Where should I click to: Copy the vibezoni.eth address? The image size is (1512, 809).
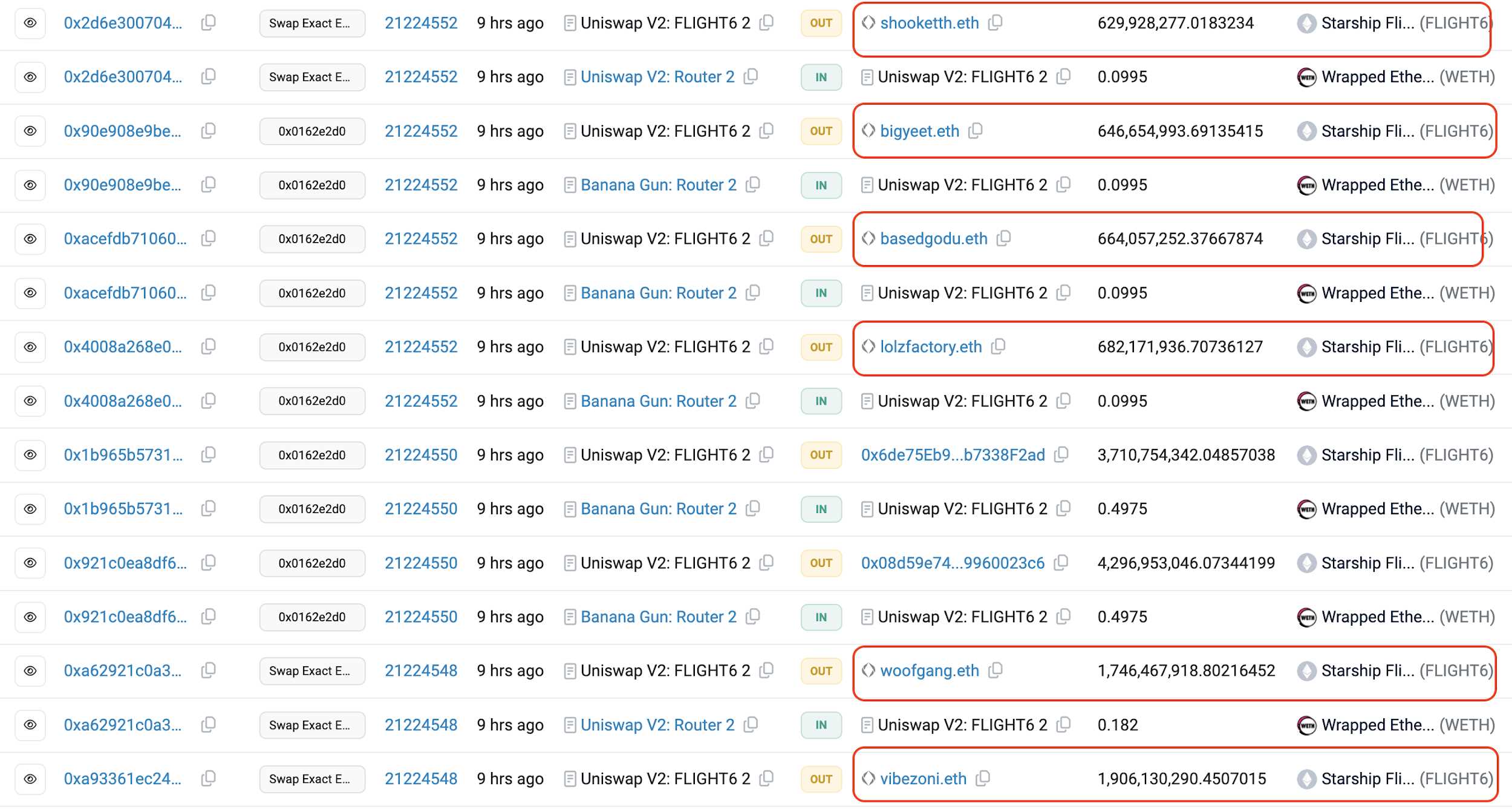point(983,778)
